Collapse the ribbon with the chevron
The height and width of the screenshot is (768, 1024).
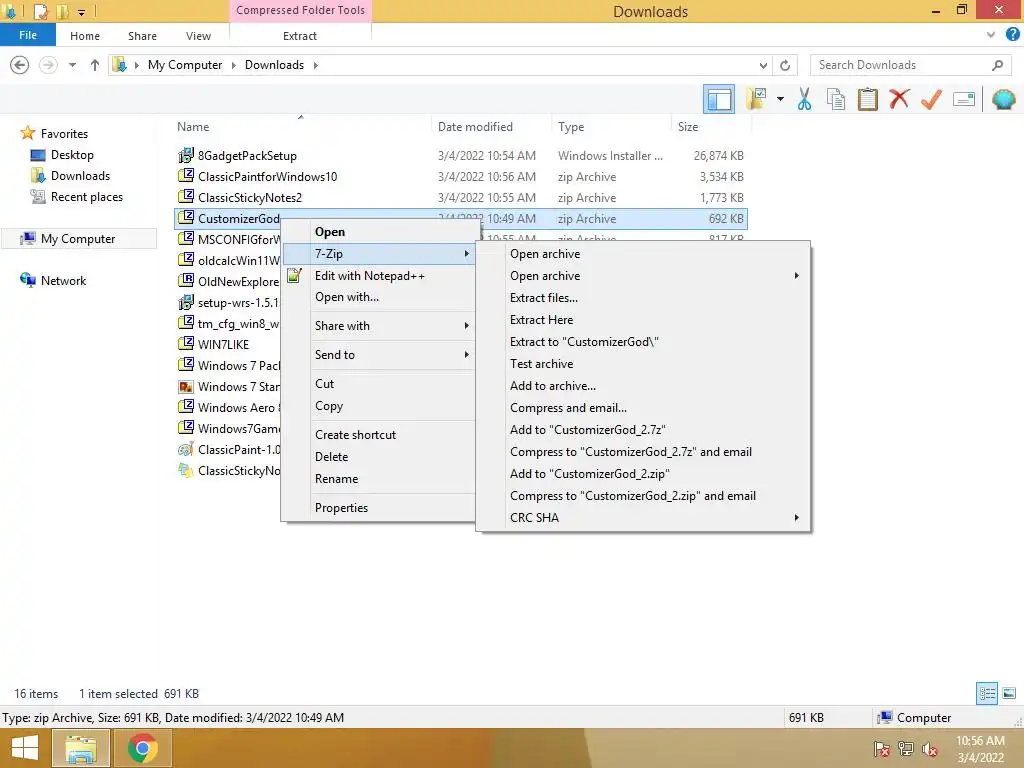(991, 35)
